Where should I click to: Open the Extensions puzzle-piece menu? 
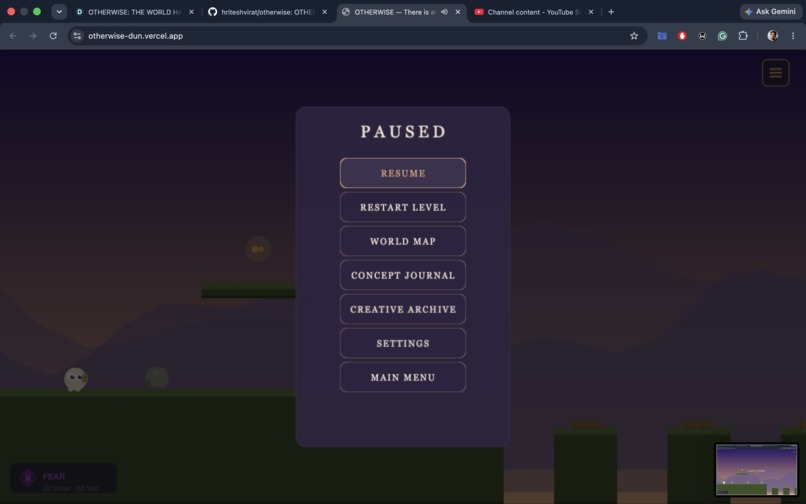point(743,35)
